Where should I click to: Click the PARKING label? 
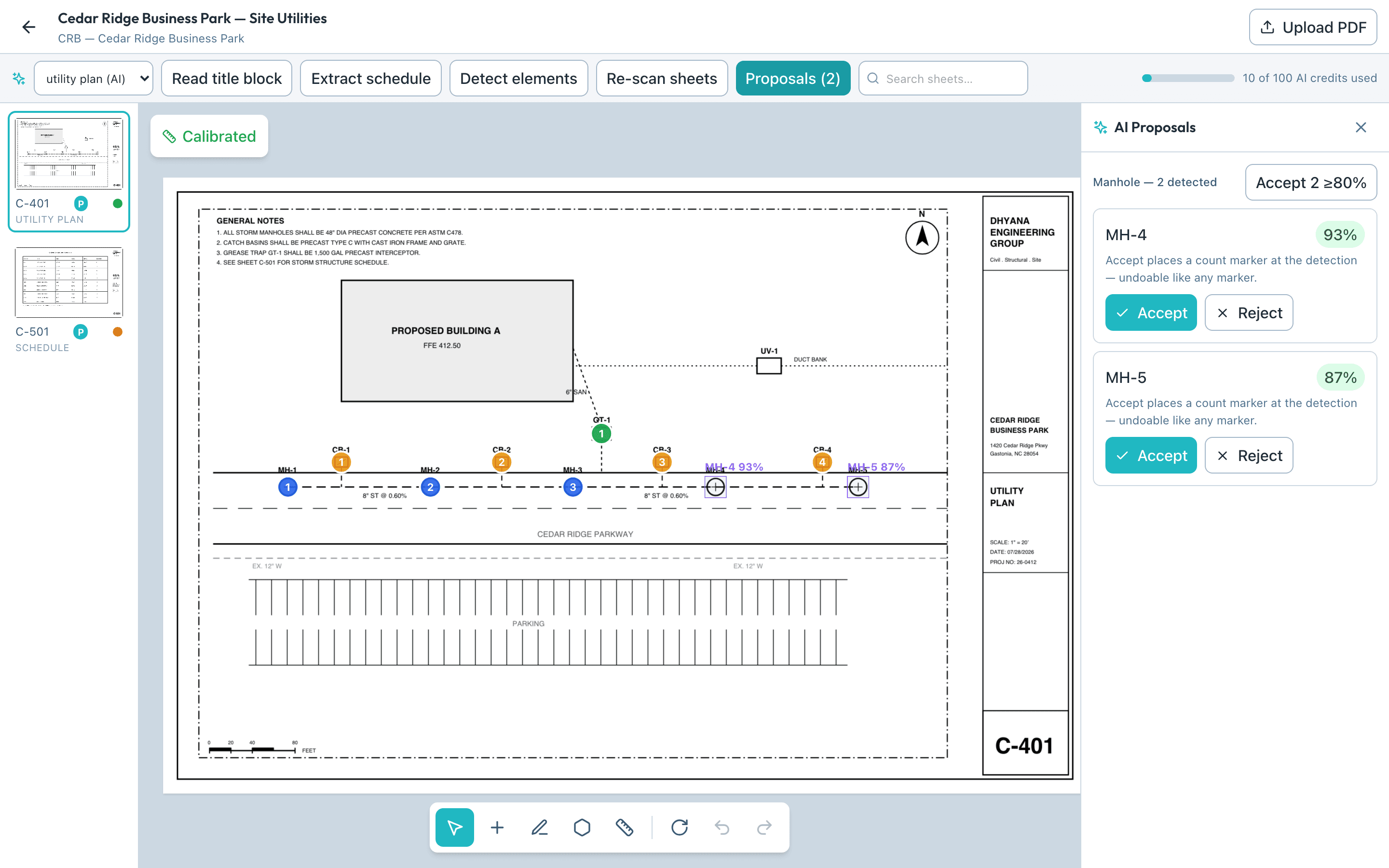(528, 624)
